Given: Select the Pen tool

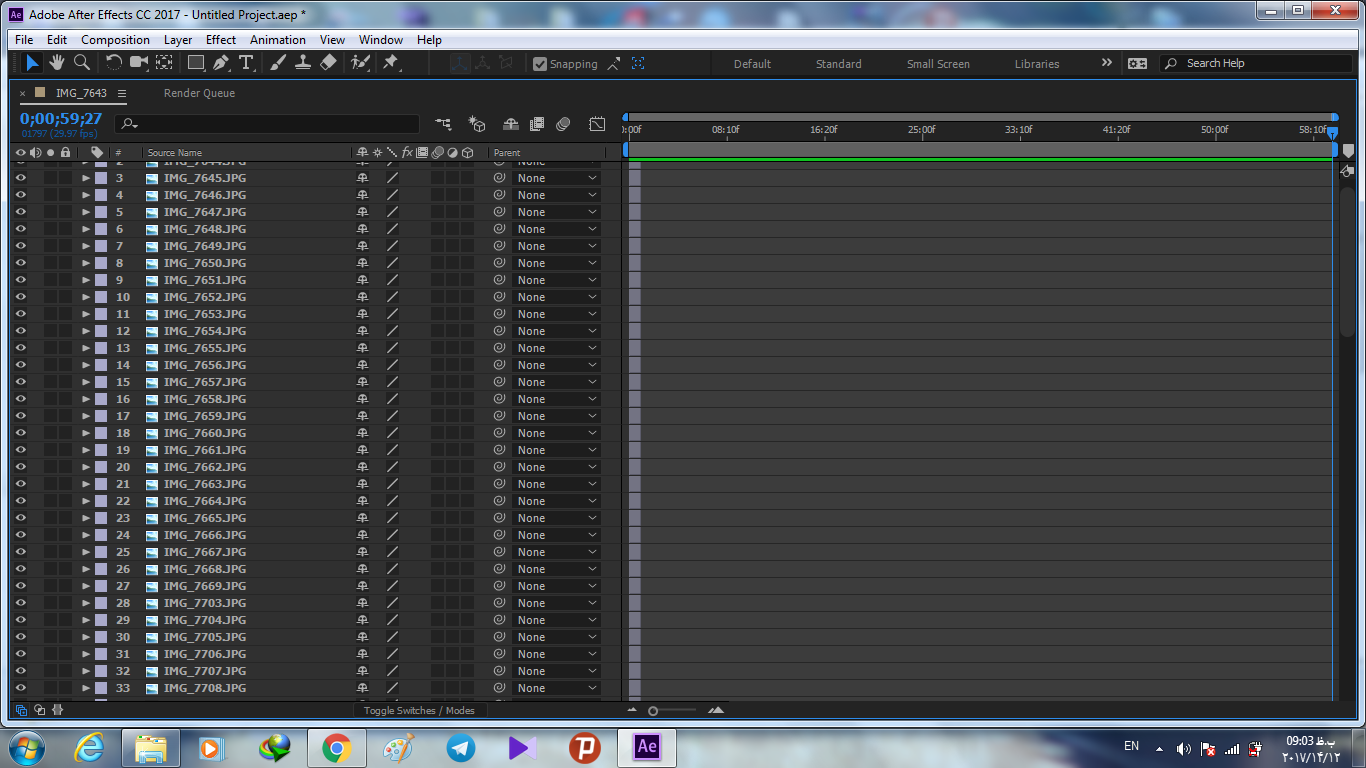Looking at the screenshot, I should [x=221, y=62].
